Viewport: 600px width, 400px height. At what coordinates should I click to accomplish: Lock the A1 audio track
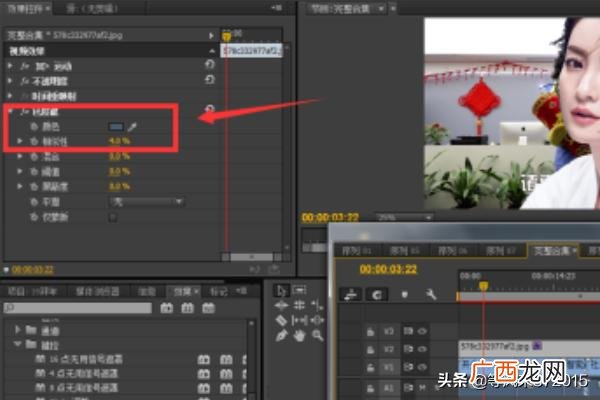click(x=370, y=388)
